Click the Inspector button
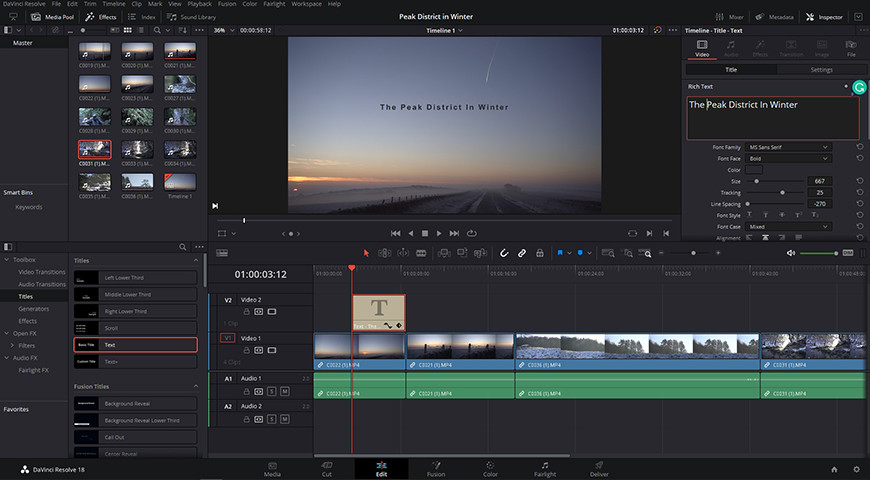Image resolution: width=870 pixels, height=480 pixels. 825,17
